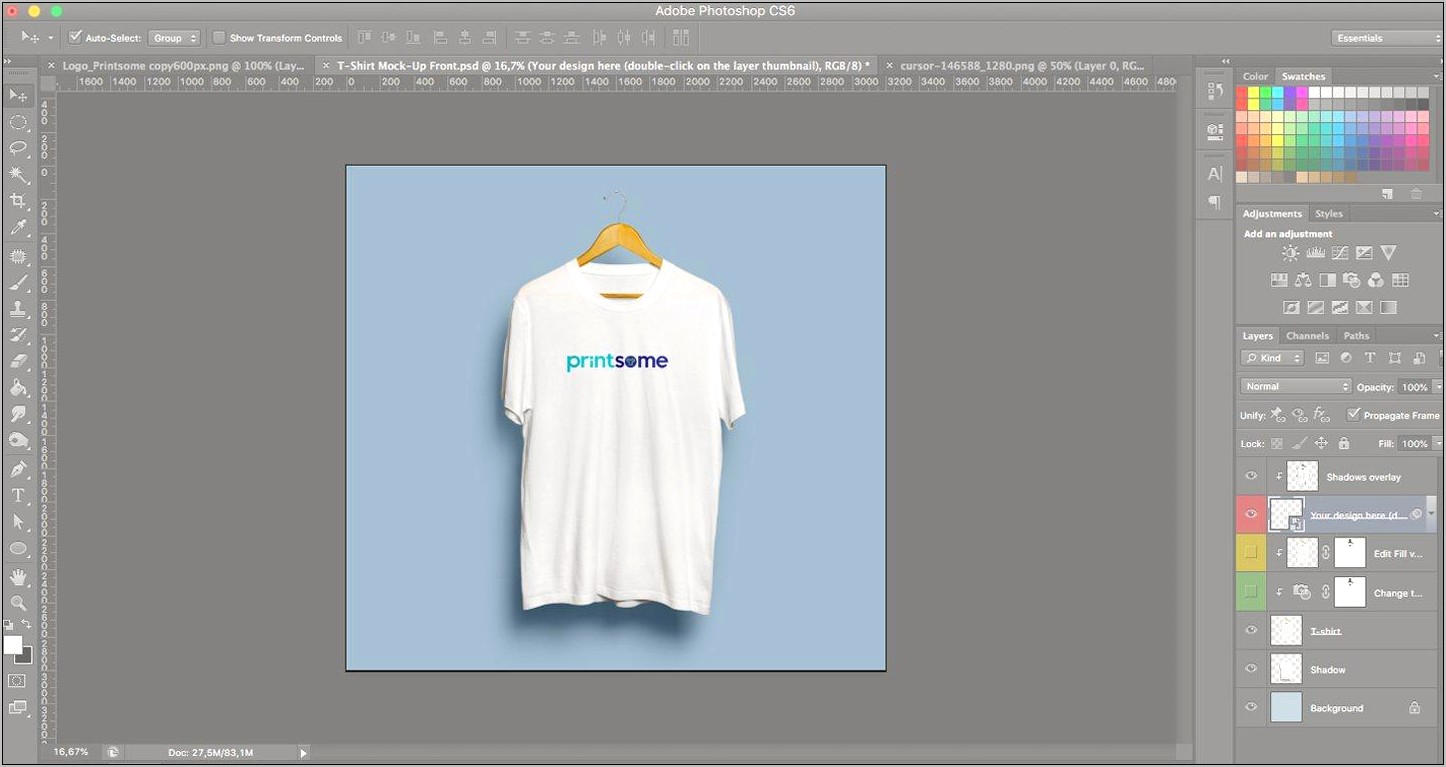Toggle Quick Mask mode icon
Screen dimensions: 1446x767
[x=17, y=681]
